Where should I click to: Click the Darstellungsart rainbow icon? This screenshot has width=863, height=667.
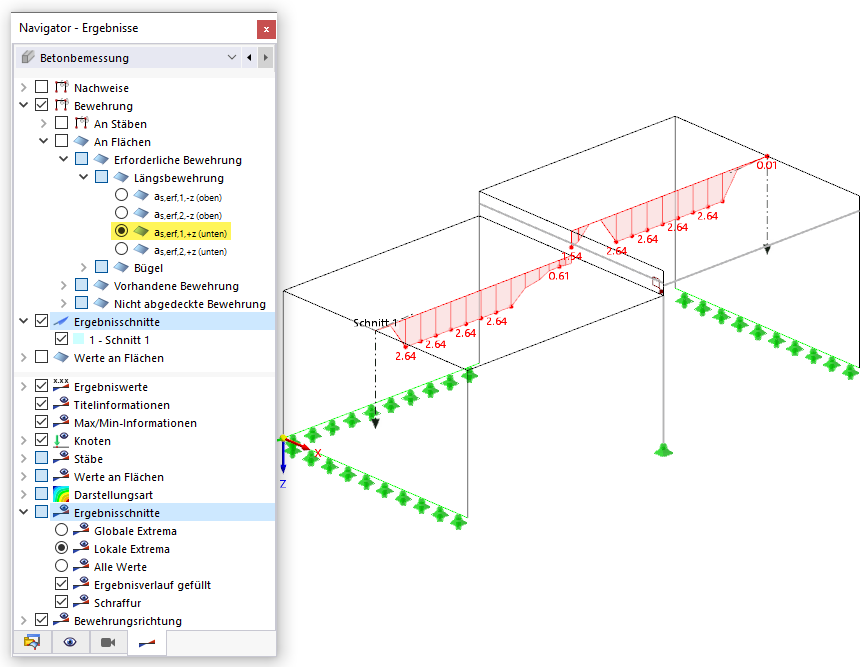point(61,494)
